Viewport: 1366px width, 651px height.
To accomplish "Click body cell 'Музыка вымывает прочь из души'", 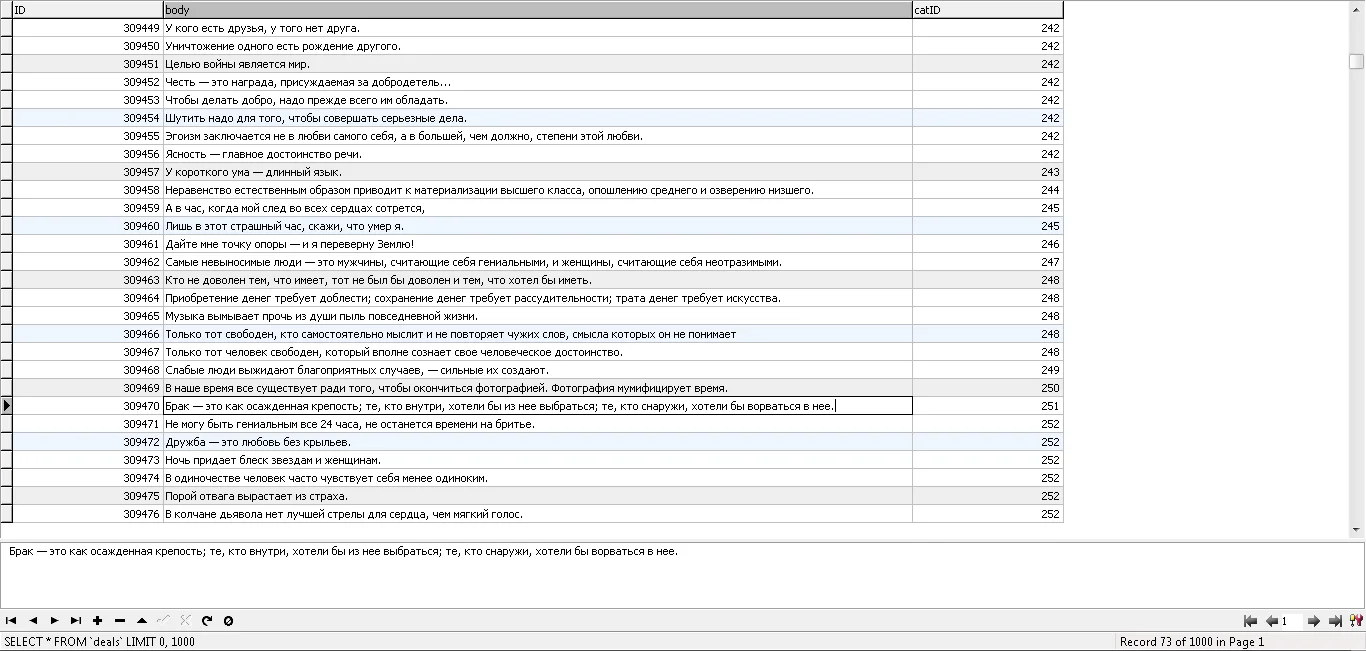I will 538,316.
